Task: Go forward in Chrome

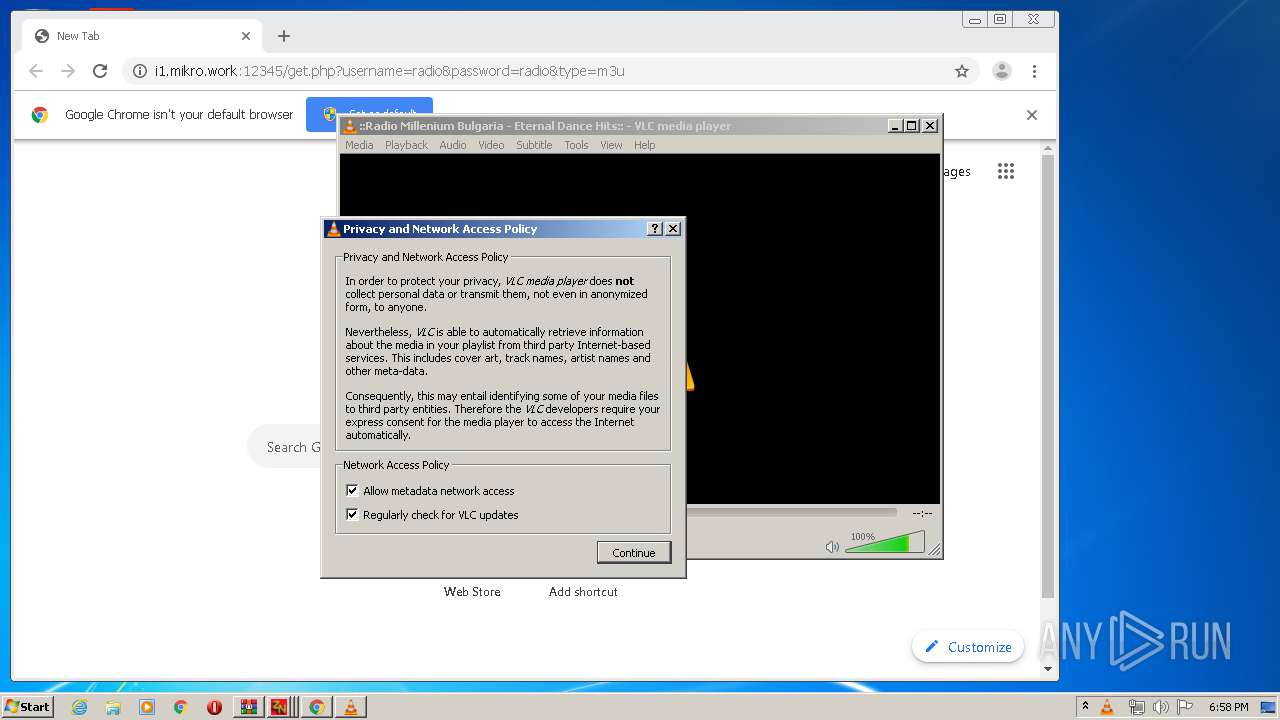Action: coord(68,71)
